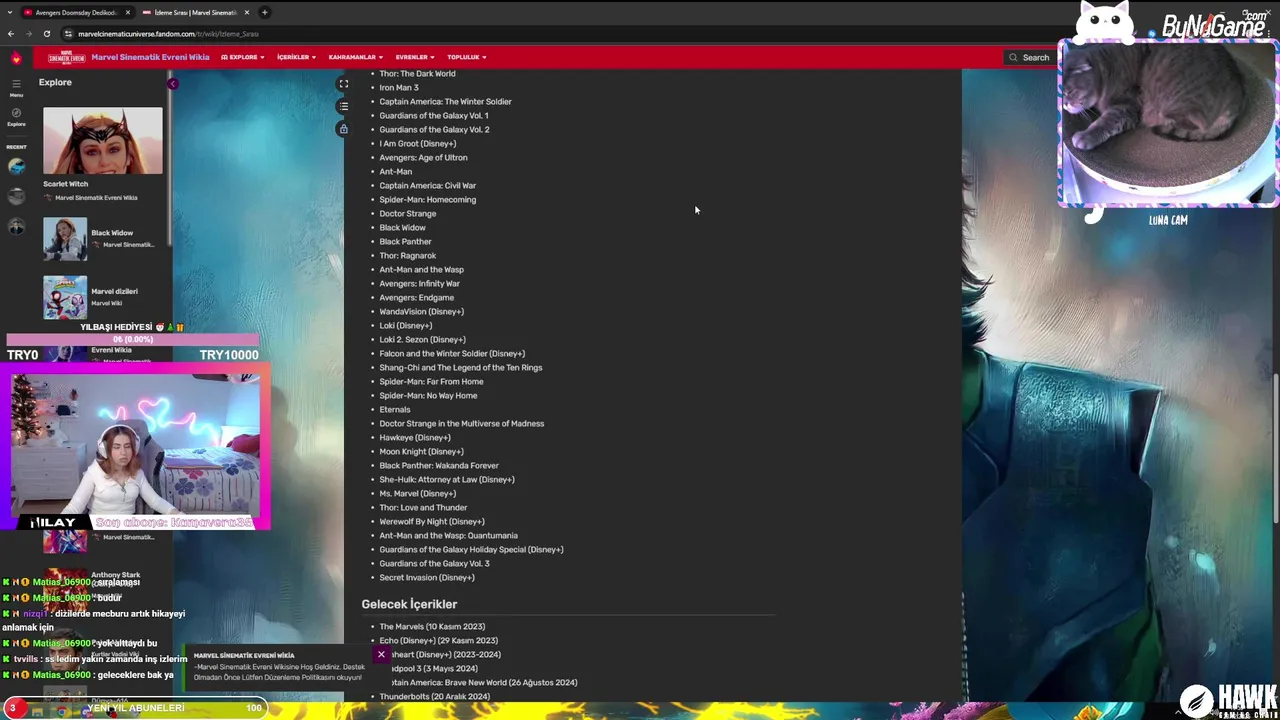Viewport: 1280px width, 720px height.
Task: Open Eternals link
Action: pos(394,409)
